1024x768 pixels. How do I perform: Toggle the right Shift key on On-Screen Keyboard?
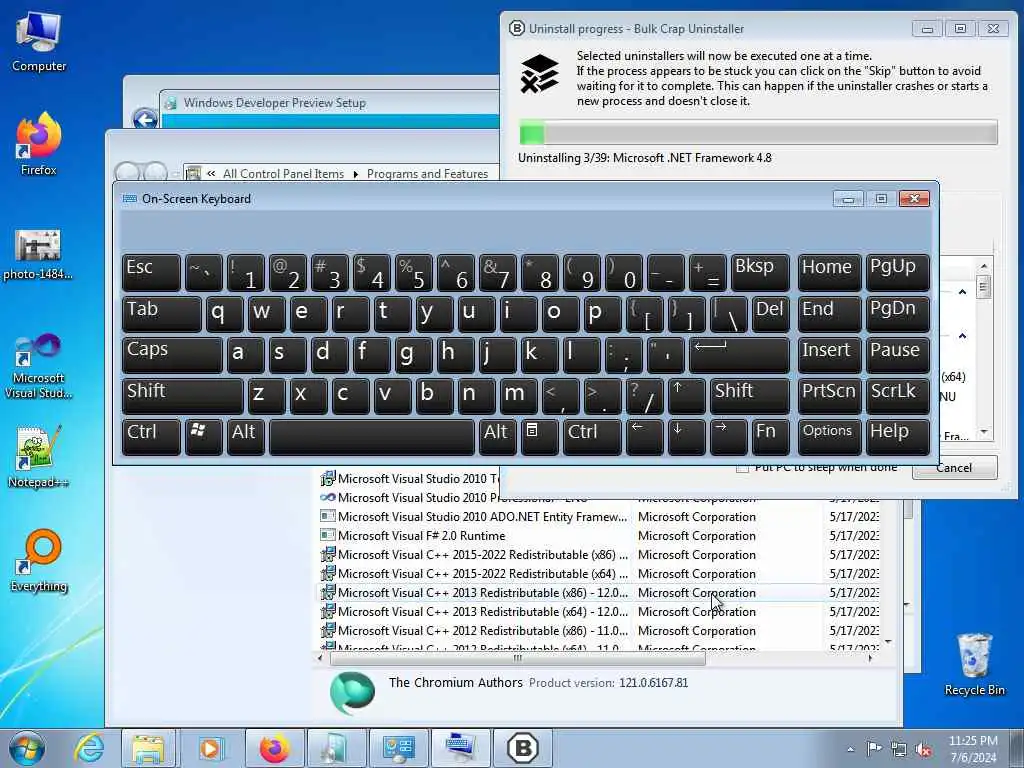coord(750,396)
